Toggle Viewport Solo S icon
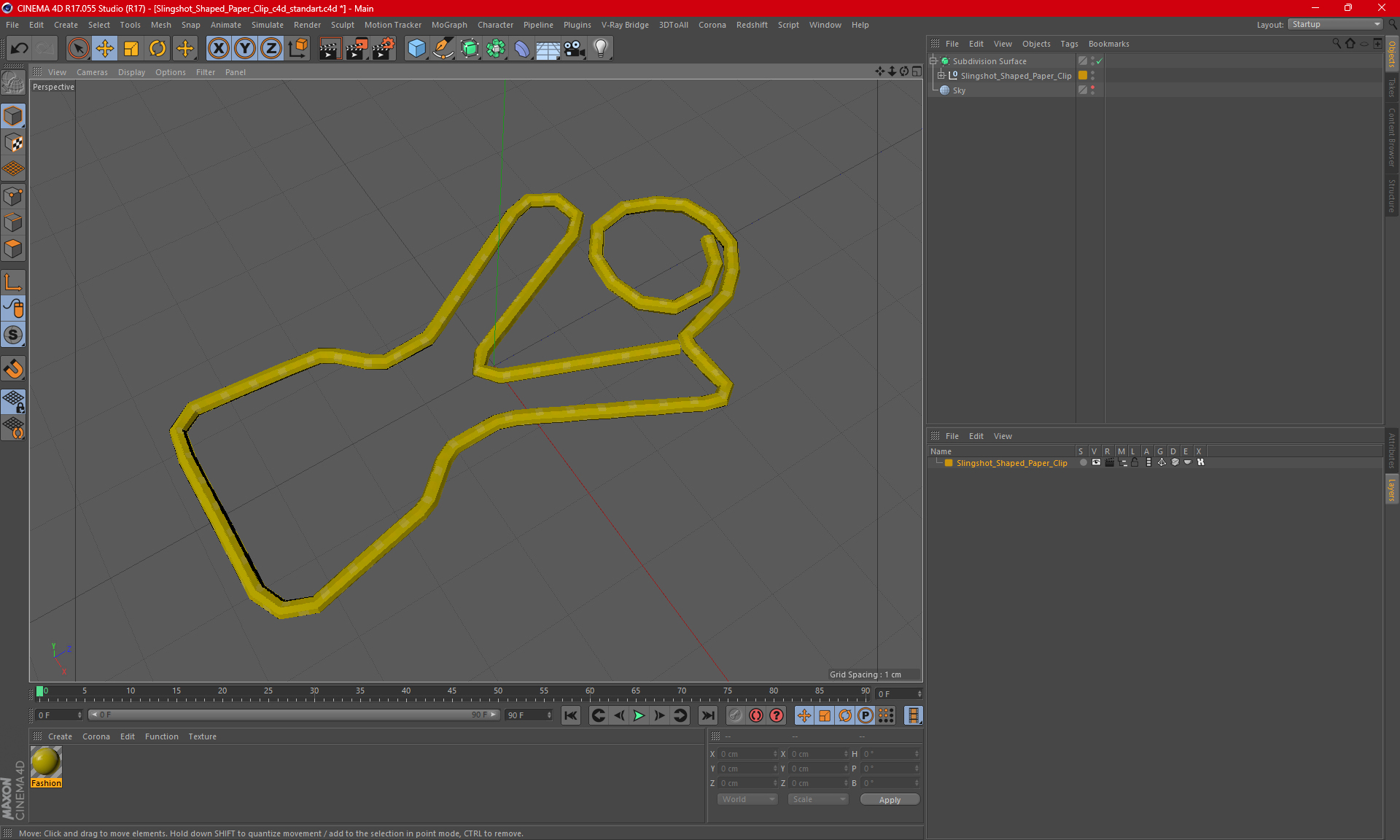The image size is (1400, 840). point(13,335)
